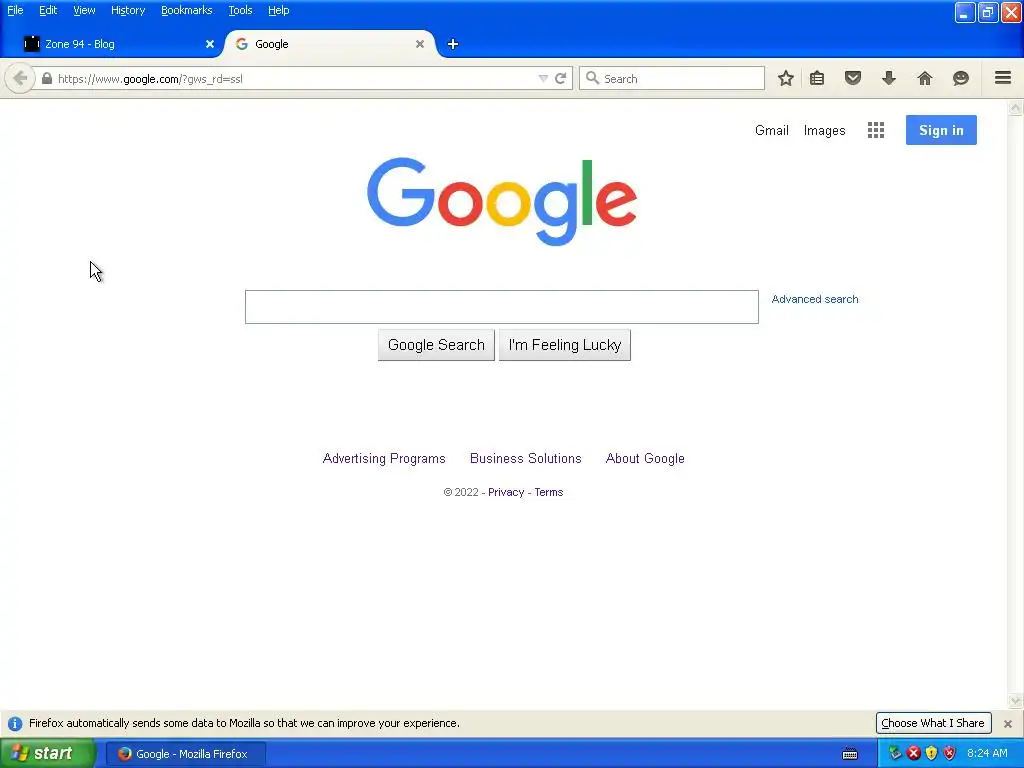Open the Privacy link
Screen dimensions: 1024x768
pos(506,492)
